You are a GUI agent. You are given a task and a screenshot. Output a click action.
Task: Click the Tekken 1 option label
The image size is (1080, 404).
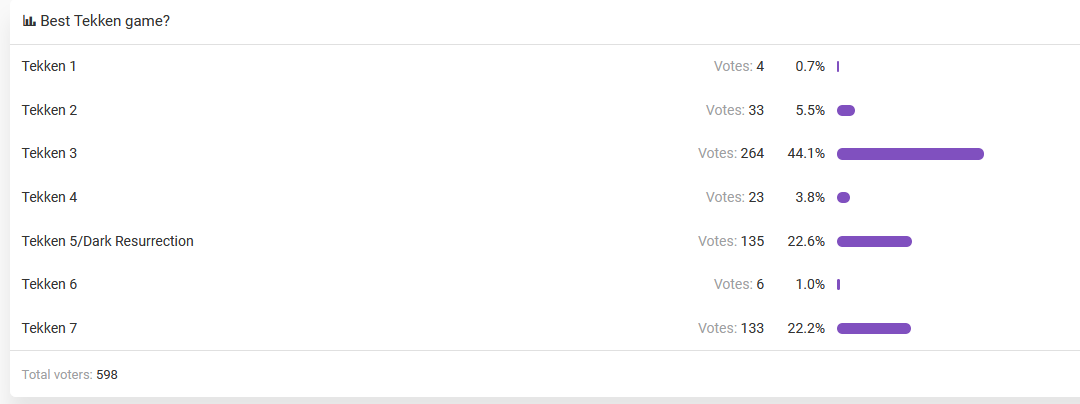click(49, 67)
